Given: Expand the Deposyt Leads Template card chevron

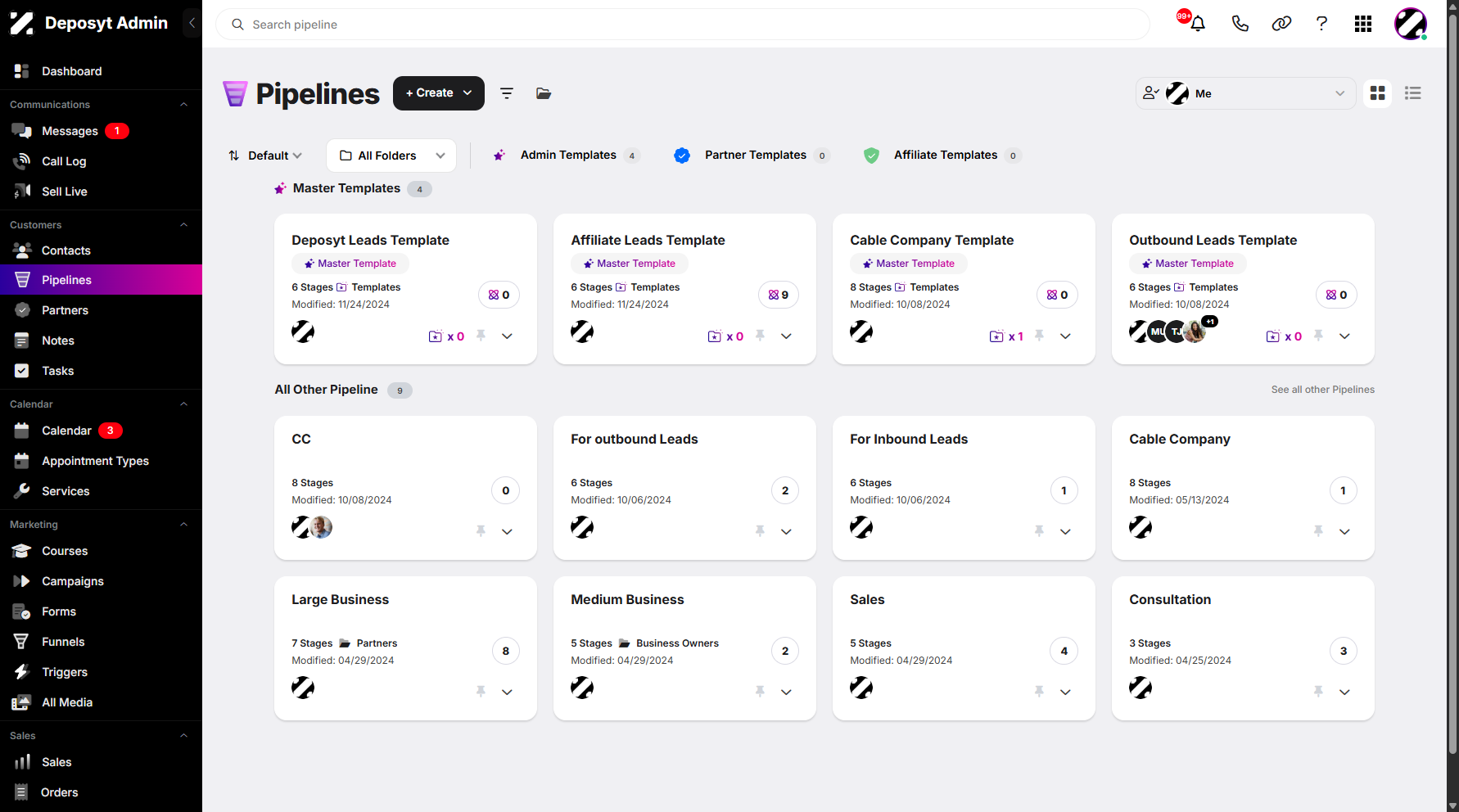Looking at the screenshot, I should (x=508, y=336).
